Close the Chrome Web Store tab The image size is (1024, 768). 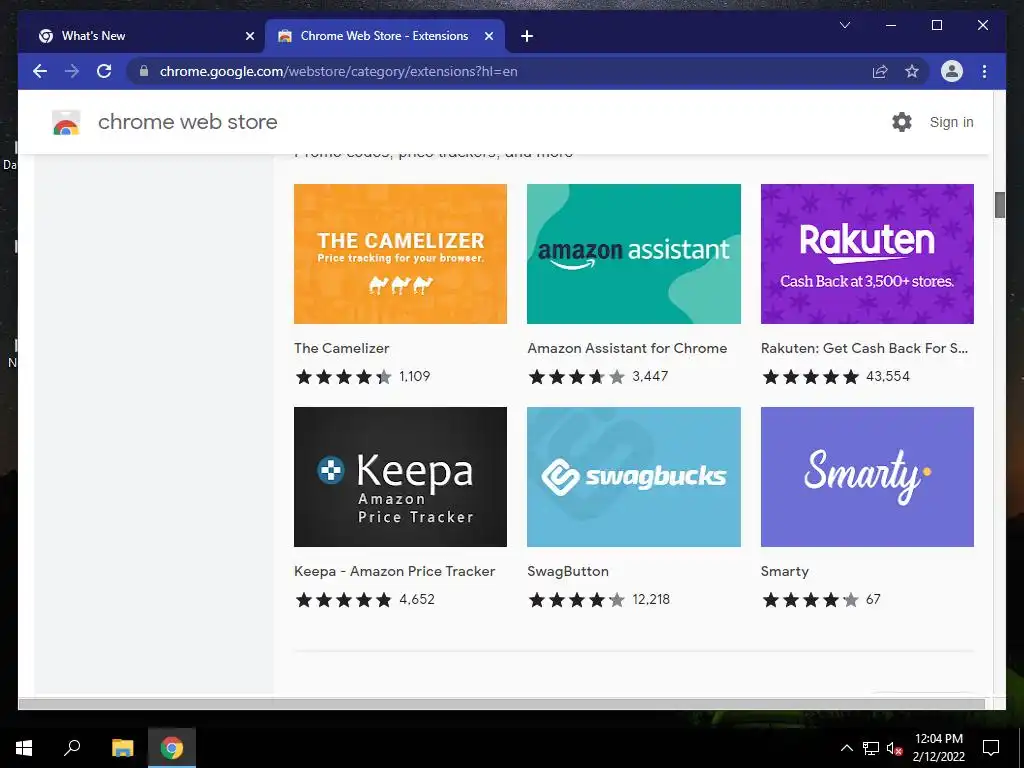tap(488, 36)
